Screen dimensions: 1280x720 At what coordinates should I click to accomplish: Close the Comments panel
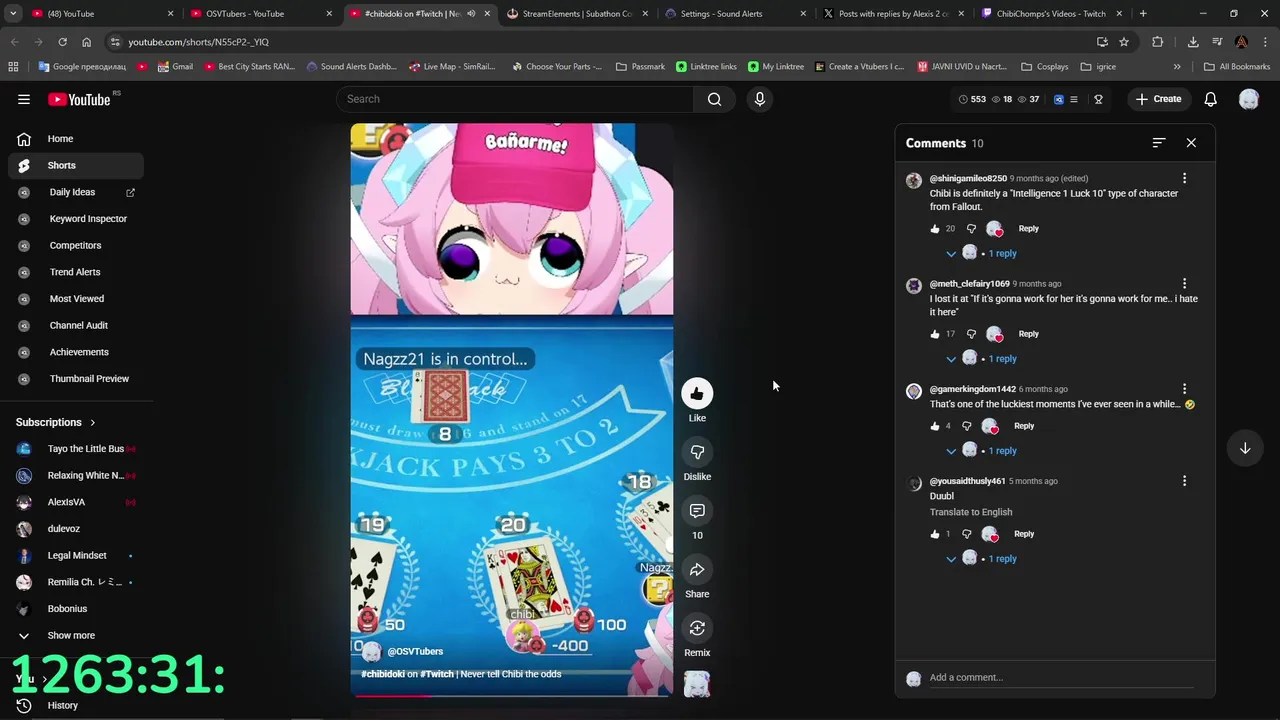click(1191, 143)
